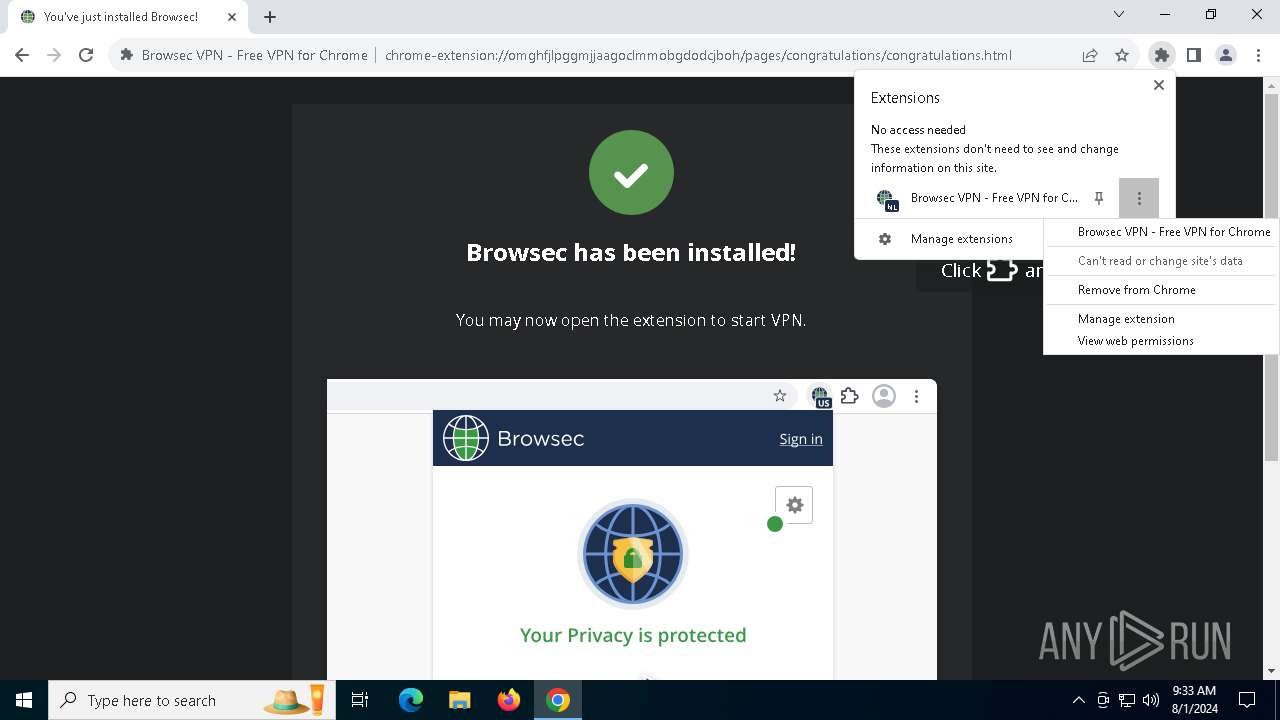Pin Browsec VPN to toolbar
1280x720 pixels.
coord(1099,198)
